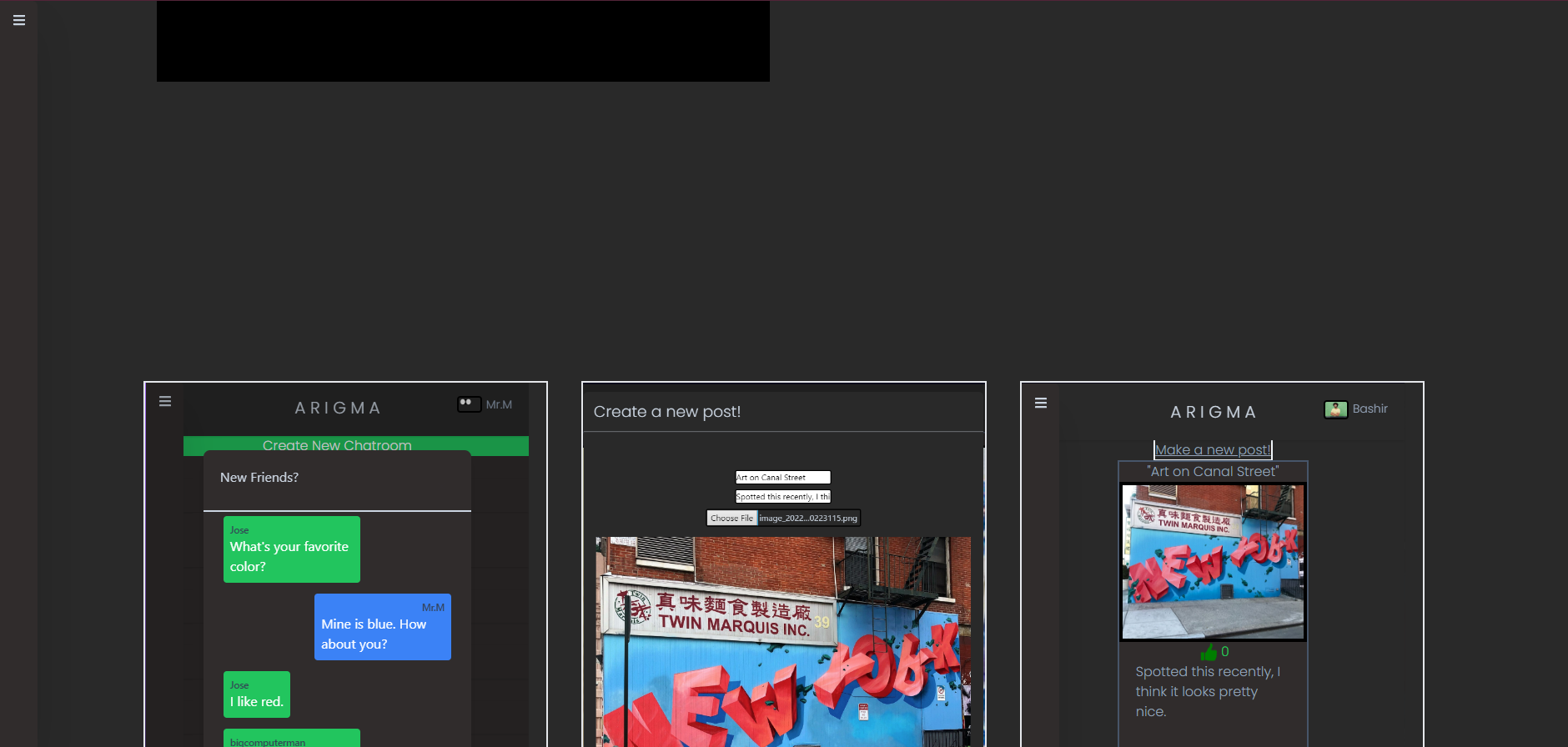Viewport: 1568px width, 747px height.
Task: Click the Create a new post! heading
Action: (667, 412)
